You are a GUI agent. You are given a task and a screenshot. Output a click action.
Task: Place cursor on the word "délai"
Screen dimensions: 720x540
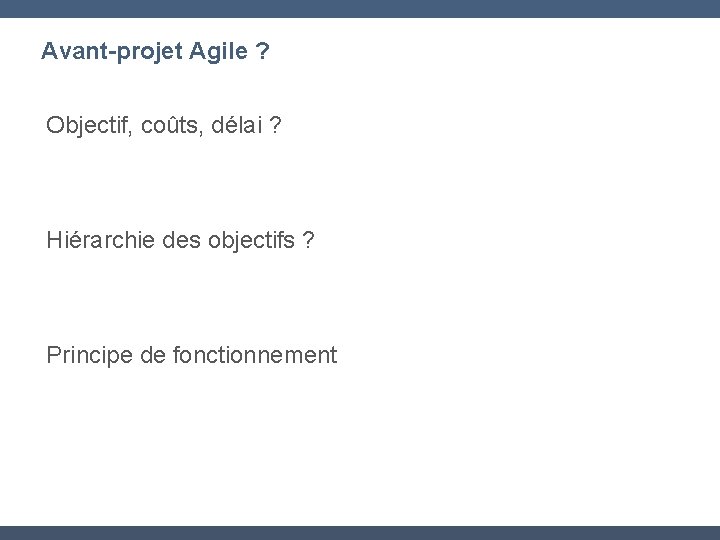pos(236,125)
